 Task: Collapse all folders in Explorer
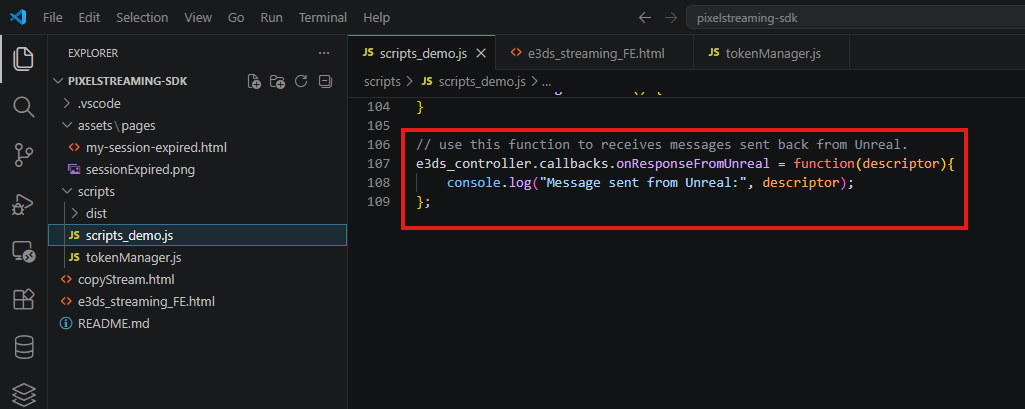point(325,81)
